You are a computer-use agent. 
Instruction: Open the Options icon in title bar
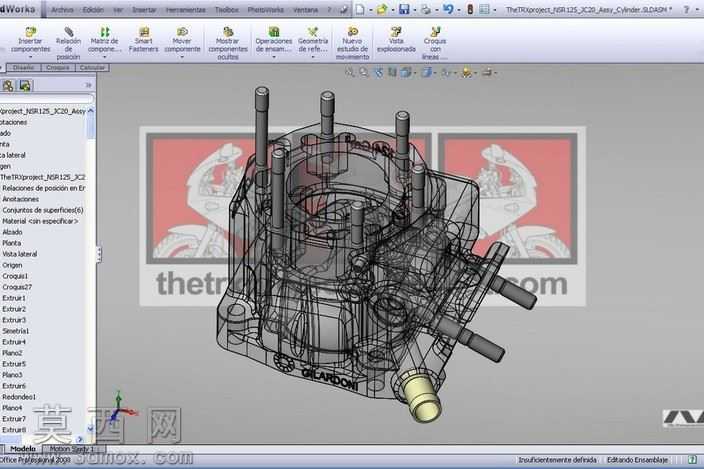[x=484, y=9]
